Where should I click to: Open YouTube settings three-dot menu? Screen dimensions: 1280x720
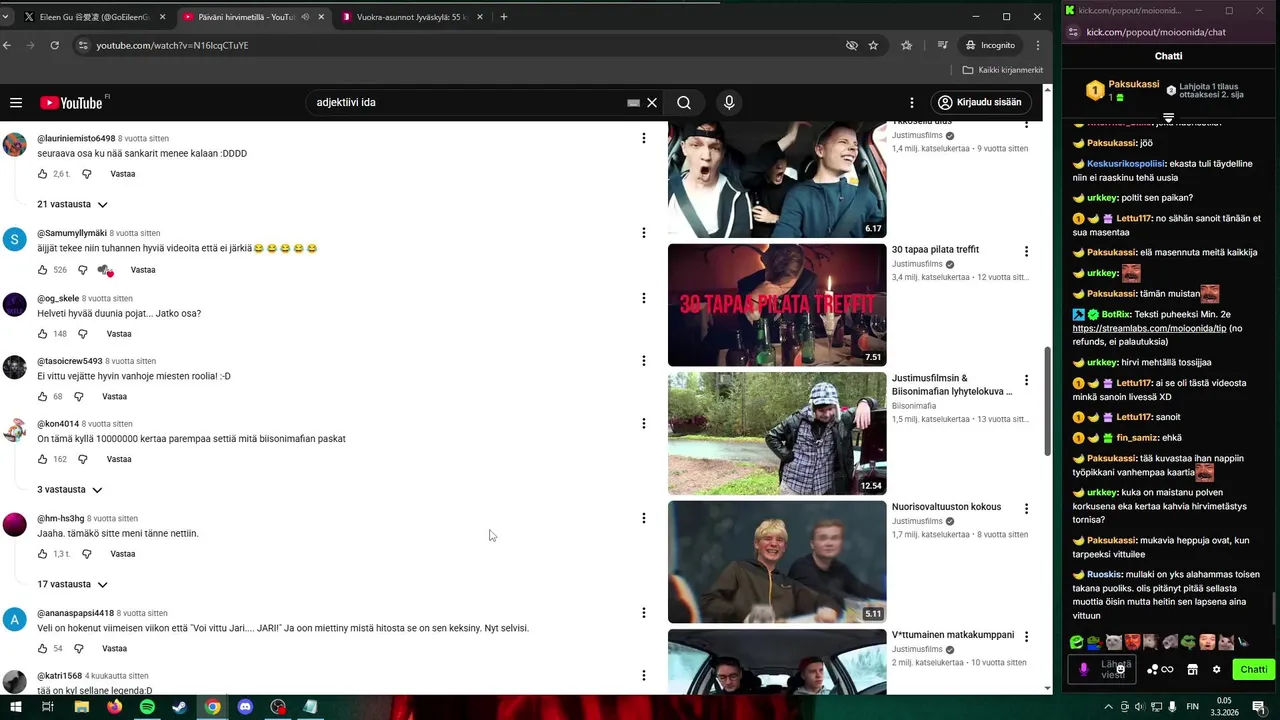click(x=911, y=102)
